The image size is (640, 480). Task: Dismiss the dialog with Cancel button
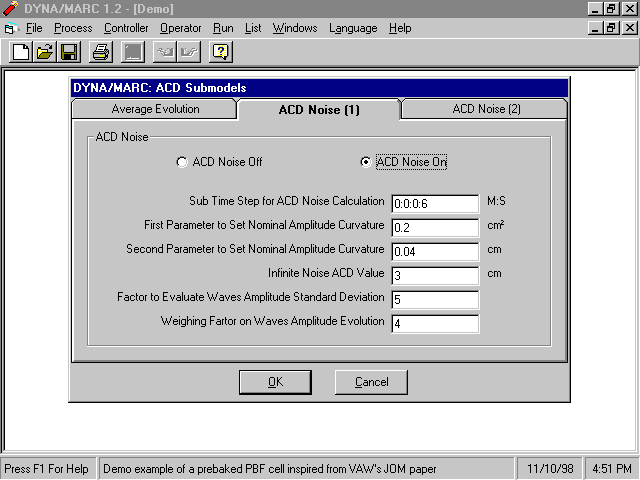click(x=371, y=382)
